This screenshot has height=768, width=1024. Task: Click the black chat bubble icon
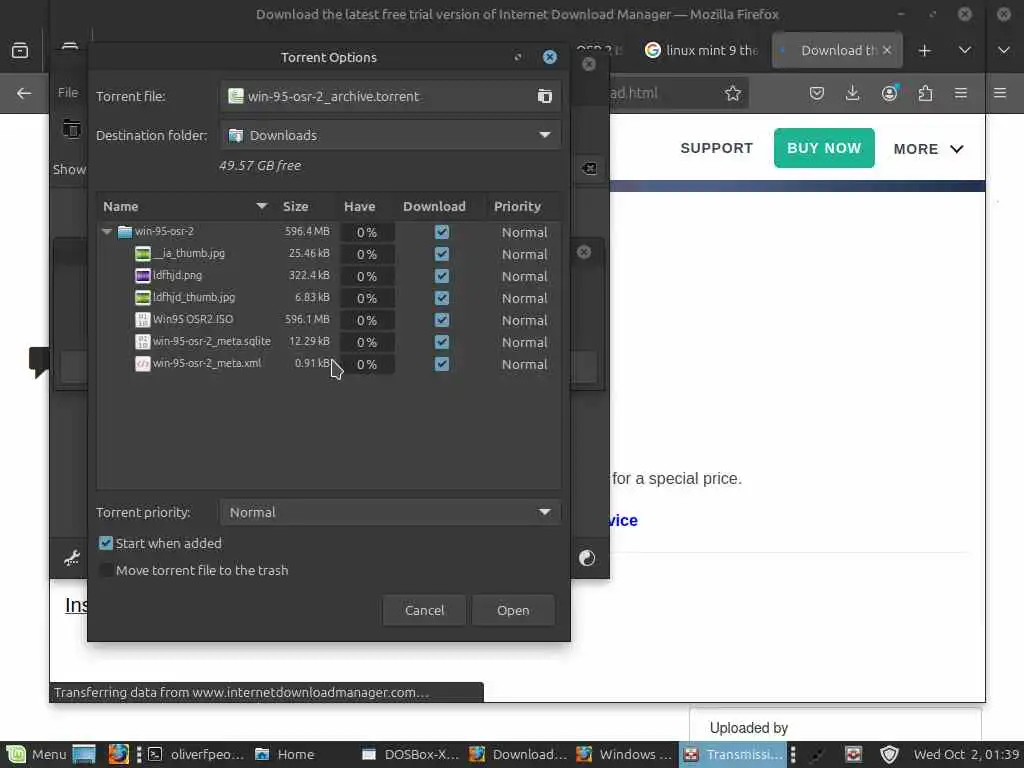(39, 362)
